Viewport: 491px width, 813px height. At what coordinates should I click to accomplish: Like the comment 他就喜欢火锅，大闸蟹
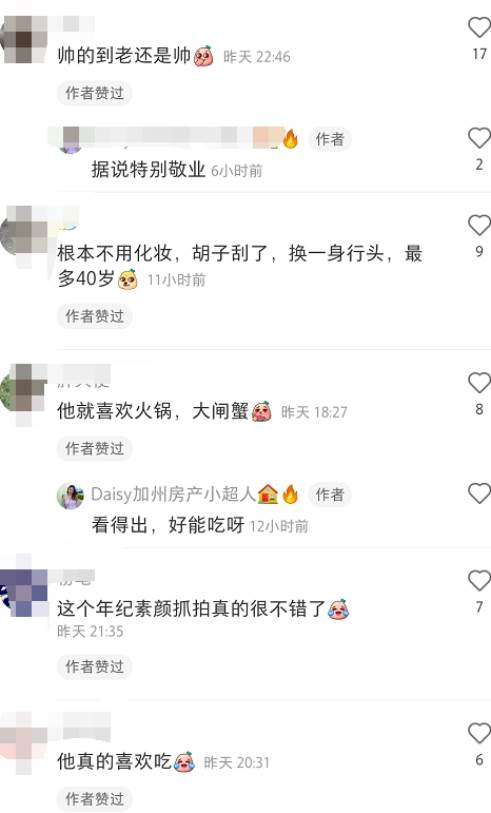pyautogui.click(x=479, y=383)
